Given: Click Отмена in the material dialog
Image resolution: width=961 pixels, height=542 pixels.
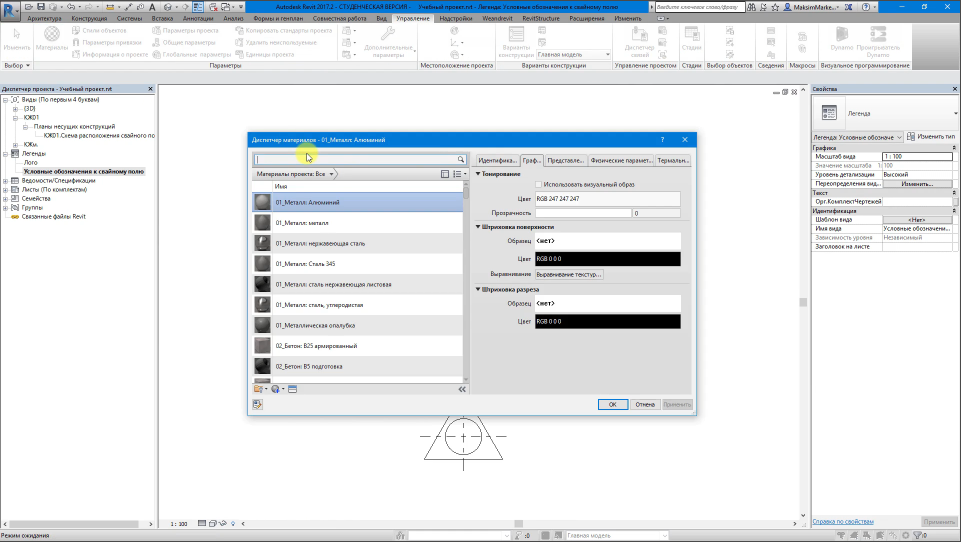Looking at the screenshot, I should [645, 405].
